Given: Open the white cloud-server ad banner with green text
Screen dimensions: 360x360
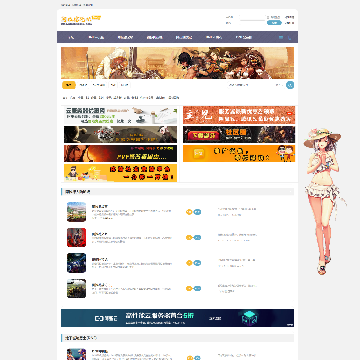Looking at the screenshot, I should click(x=120, y=115).
